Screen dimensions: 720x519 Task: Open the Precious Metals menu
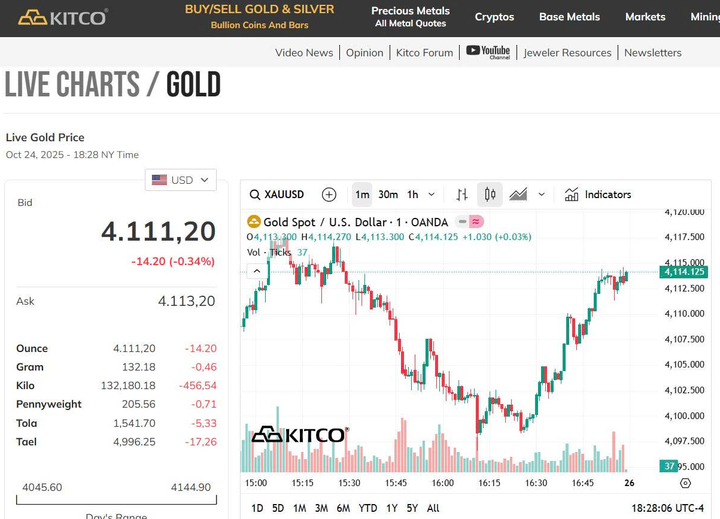(410, 17)
